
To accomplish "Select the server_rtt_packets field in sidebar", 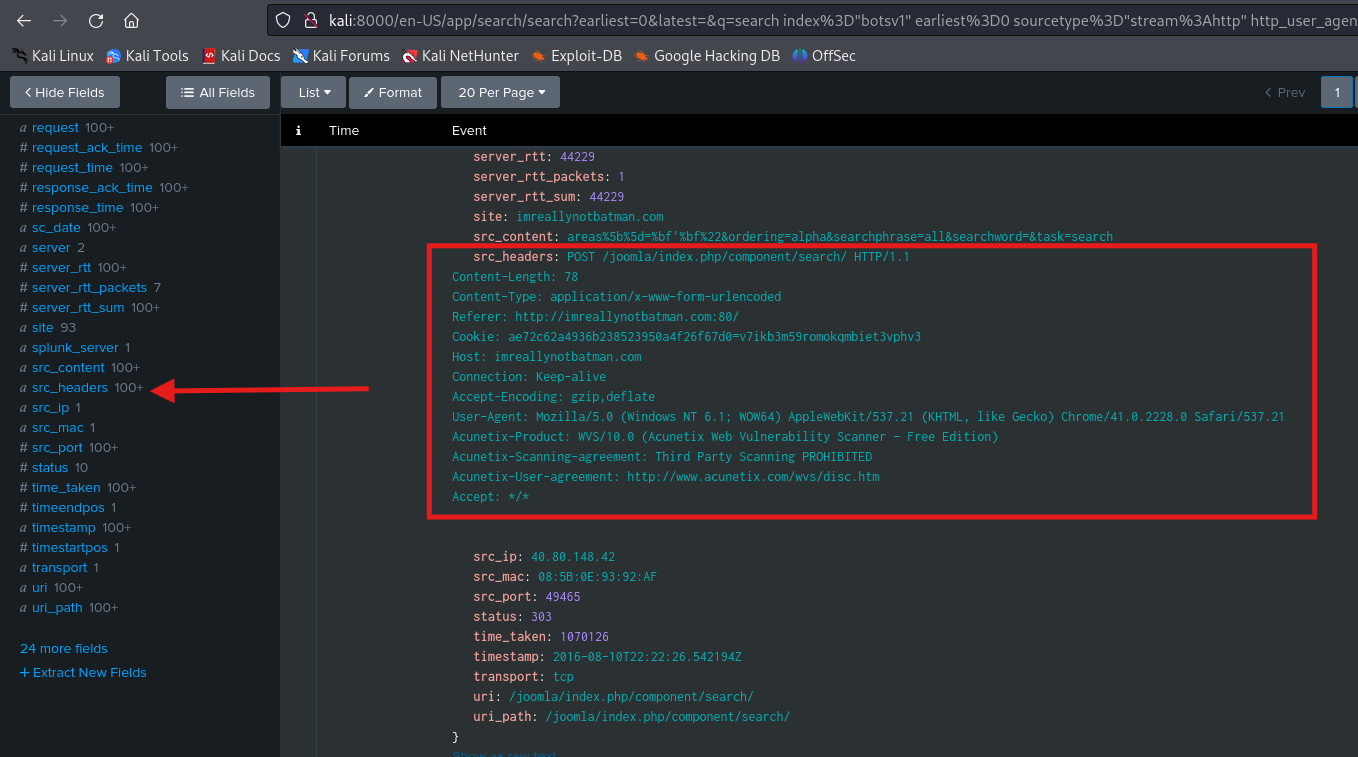I will tap(89, 288).
